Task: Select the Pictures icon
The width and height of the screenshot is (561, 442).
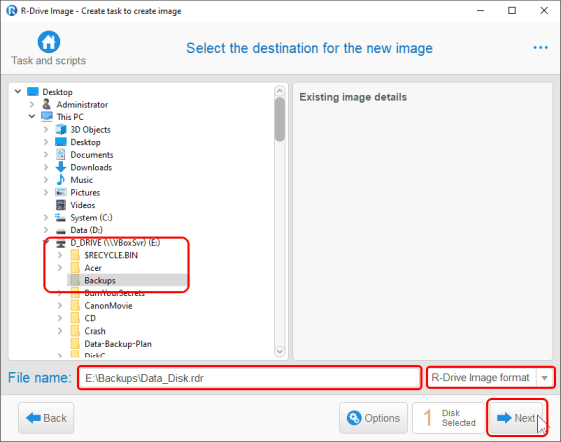Action: (61, 192)
